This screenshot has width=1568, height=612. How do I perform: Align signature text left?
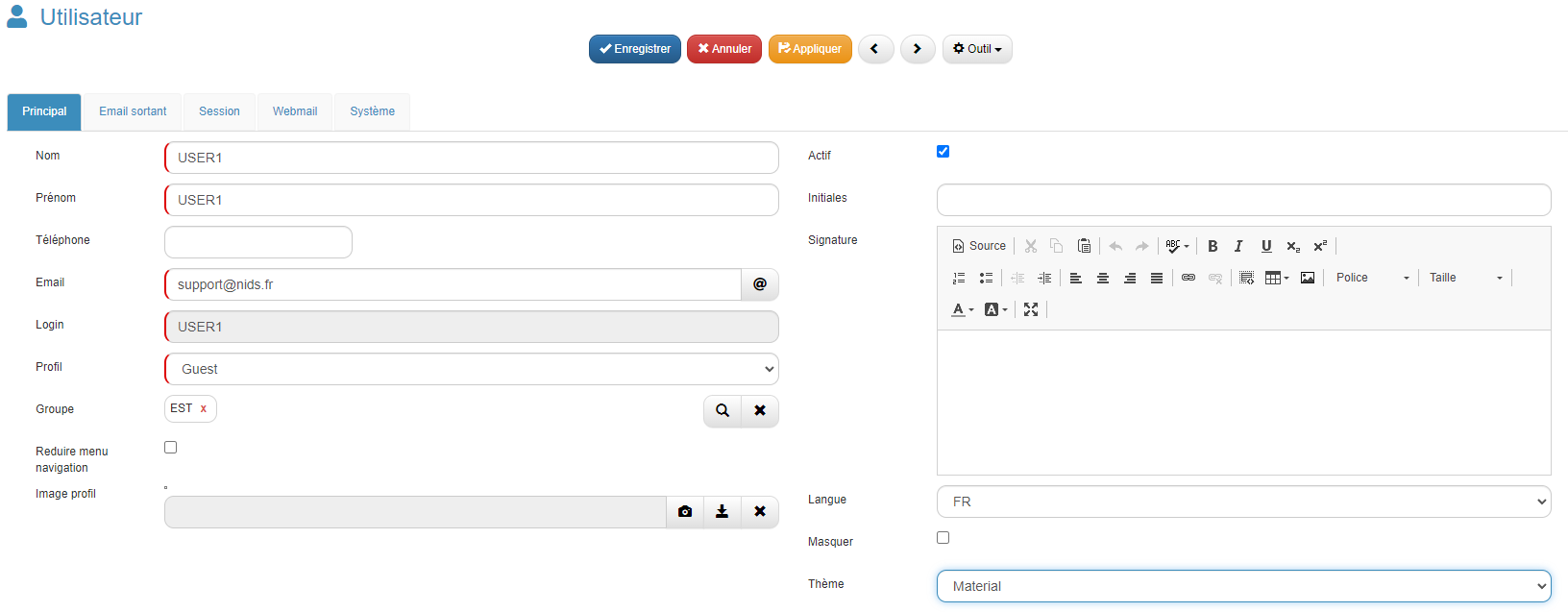tap(1076, 278)
